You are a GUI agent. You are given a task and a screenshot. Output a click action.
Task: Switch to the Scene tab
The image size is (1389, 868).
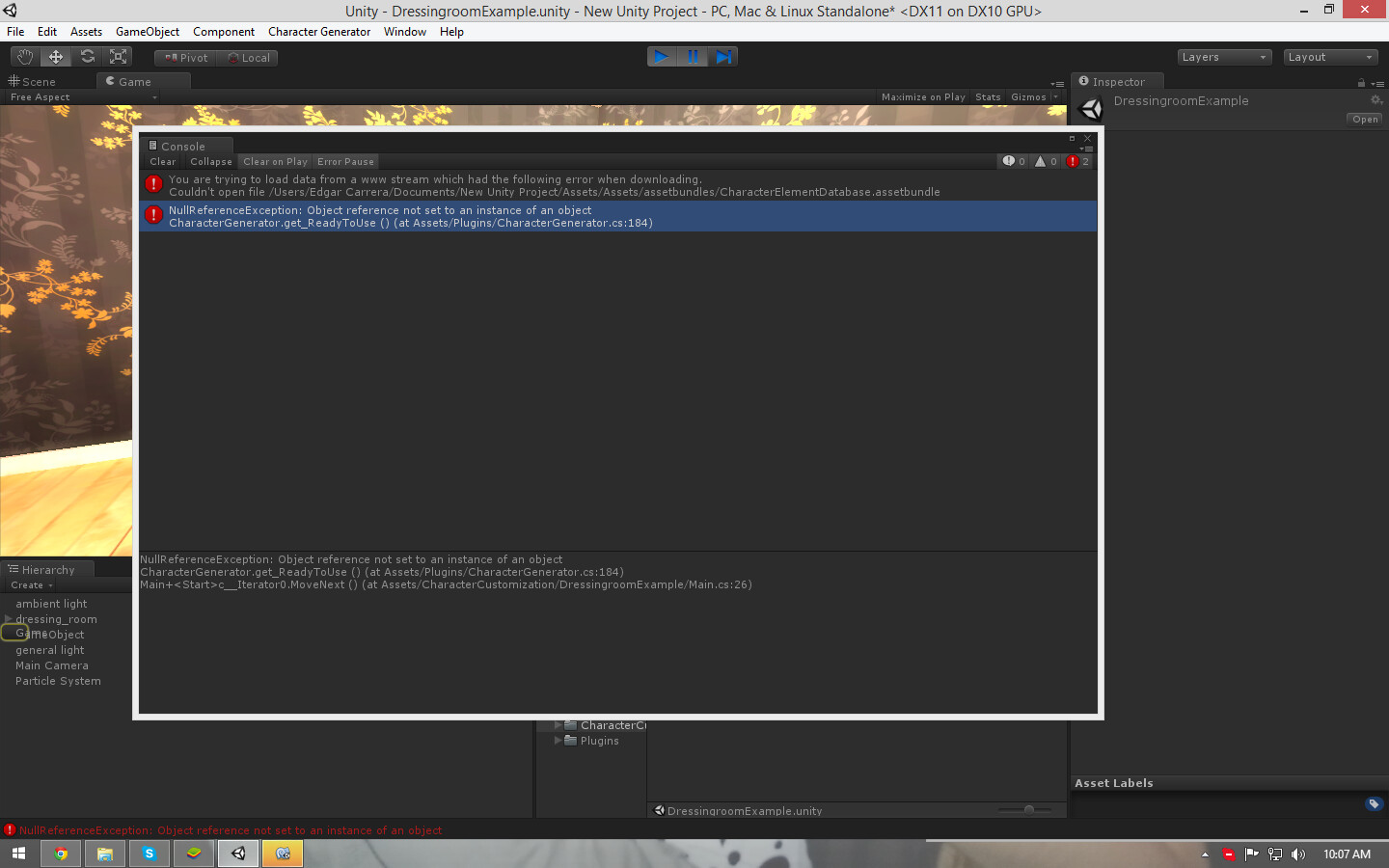click(33, 82)
